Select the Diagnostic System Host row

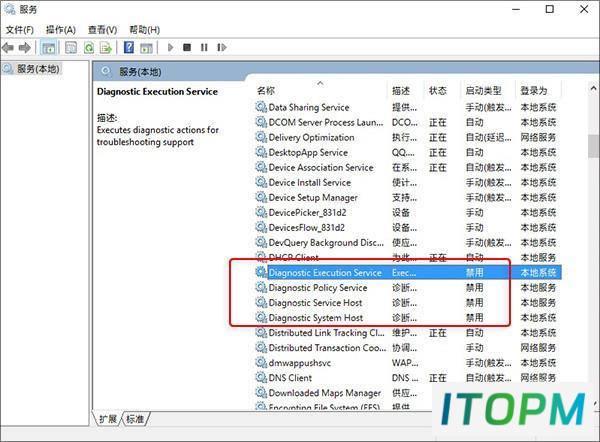point(407,318)
